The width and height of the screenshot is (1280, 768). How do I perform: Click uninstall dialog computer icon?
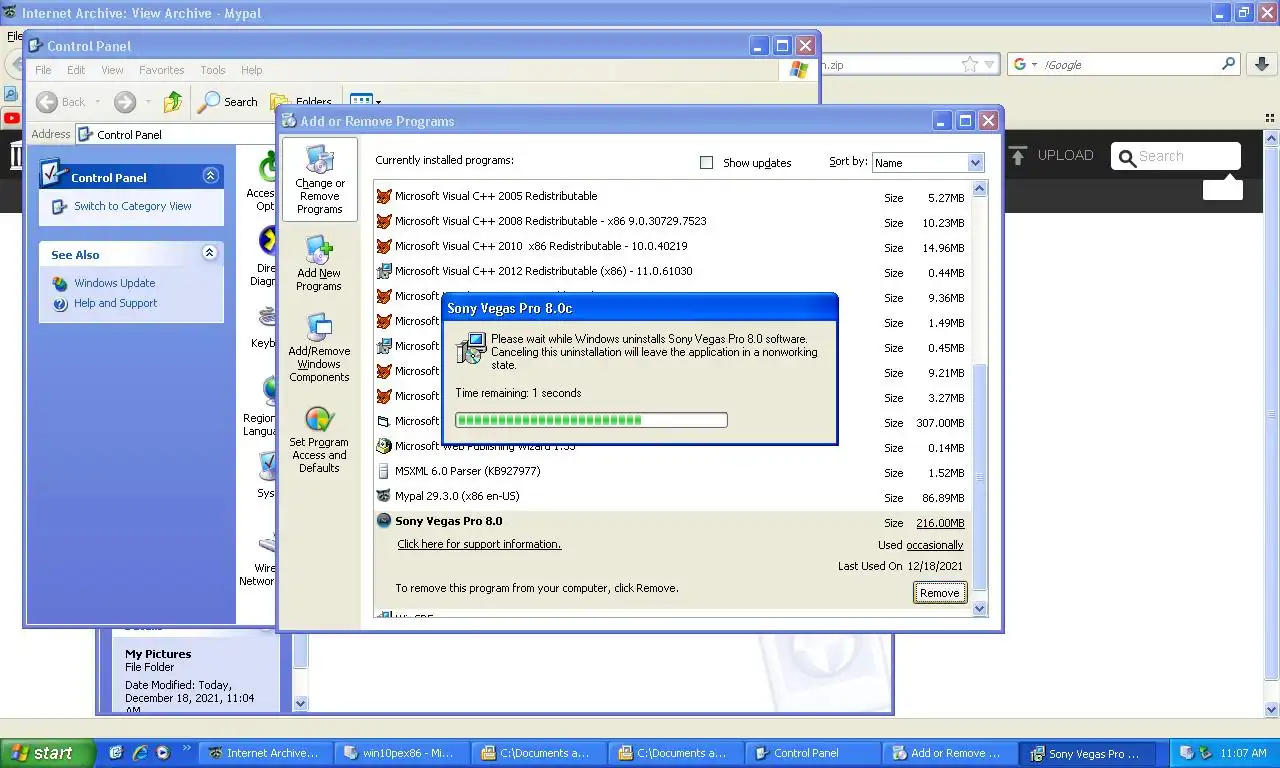click(470, 348)
